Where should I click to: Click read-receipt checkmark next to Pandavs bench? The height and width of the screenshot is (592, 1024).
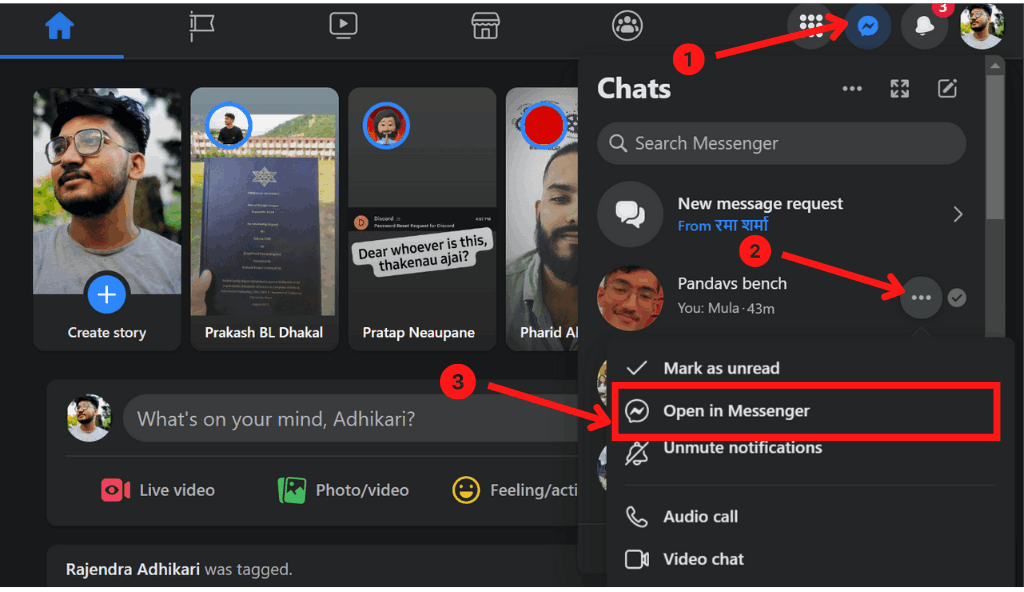(957, 298)
